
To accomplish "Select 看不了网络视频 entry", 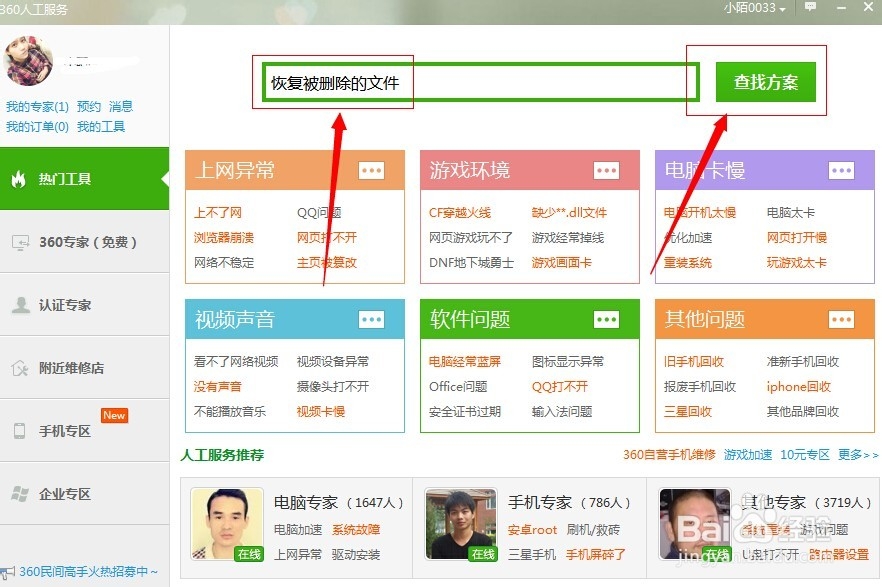I will click(236, 362).
